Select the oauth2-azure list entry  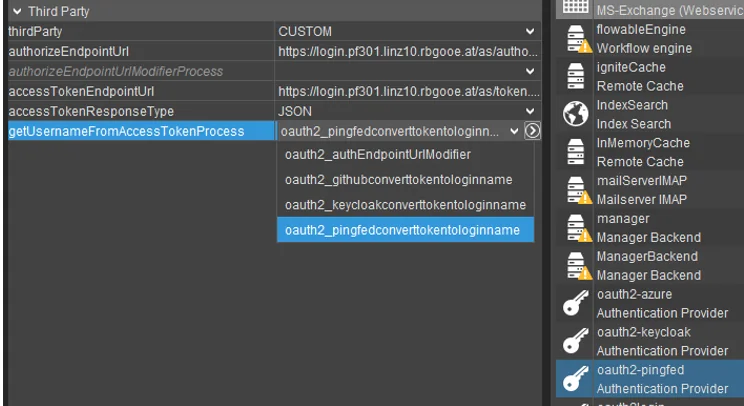(650, 304)
